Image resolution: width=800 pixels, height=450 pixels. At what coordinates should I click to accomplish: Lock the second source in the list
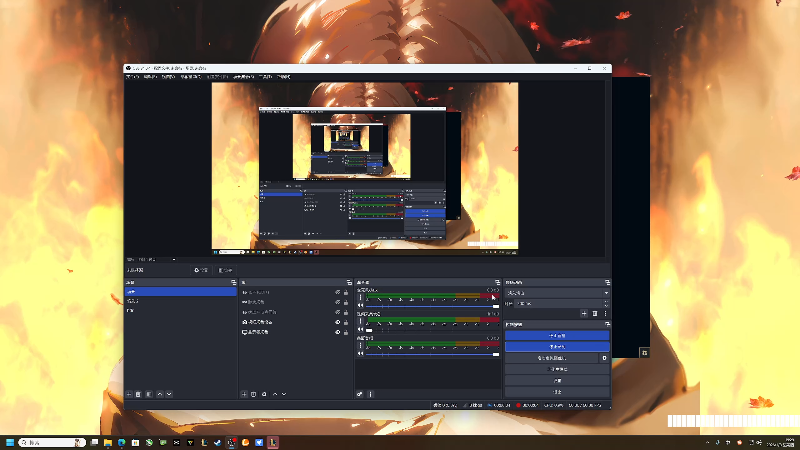coord(346,303)
